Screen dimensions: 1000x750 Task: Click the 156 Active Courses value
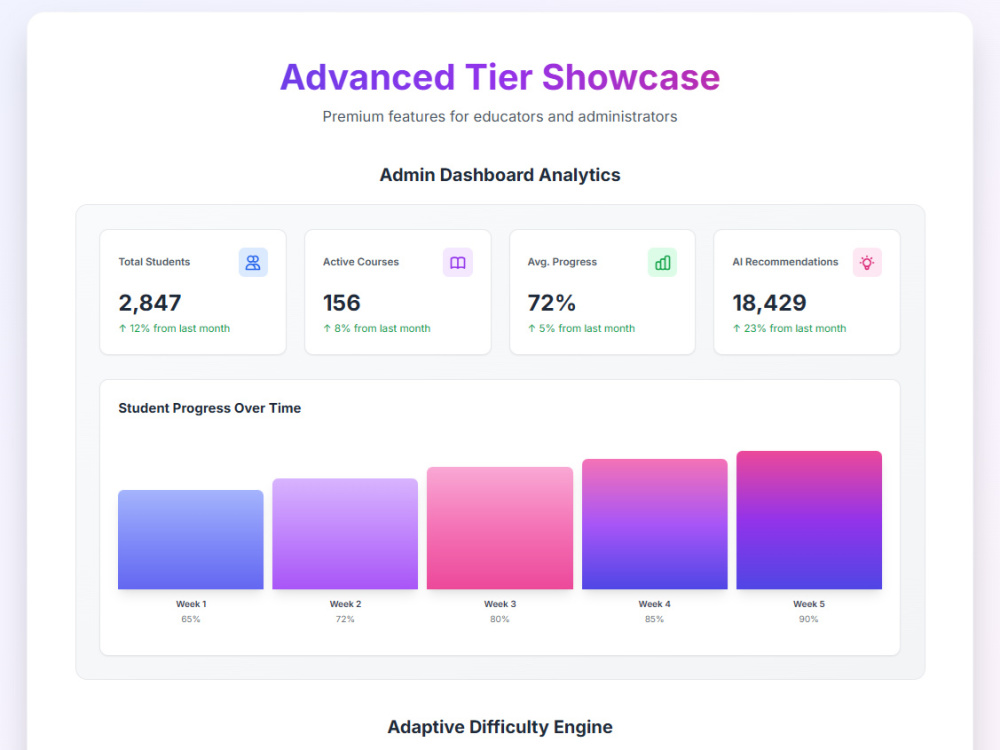coord(342,303)
